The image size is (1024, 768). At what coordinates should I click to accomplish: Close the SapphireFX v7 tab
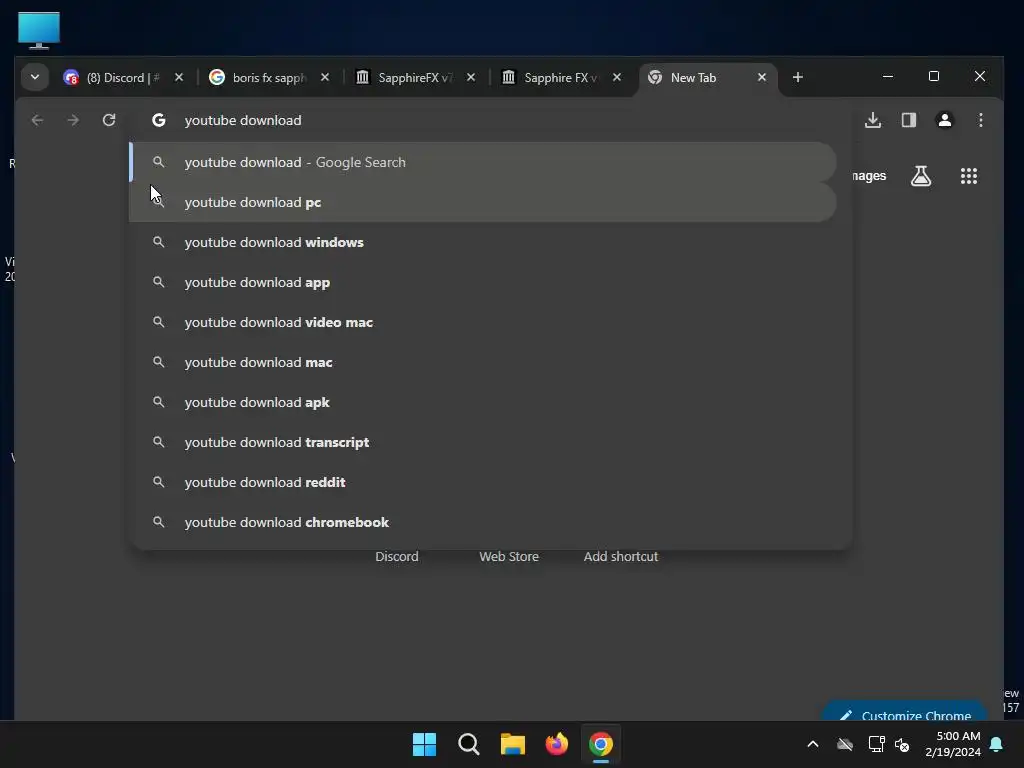[x=471, y=77]
